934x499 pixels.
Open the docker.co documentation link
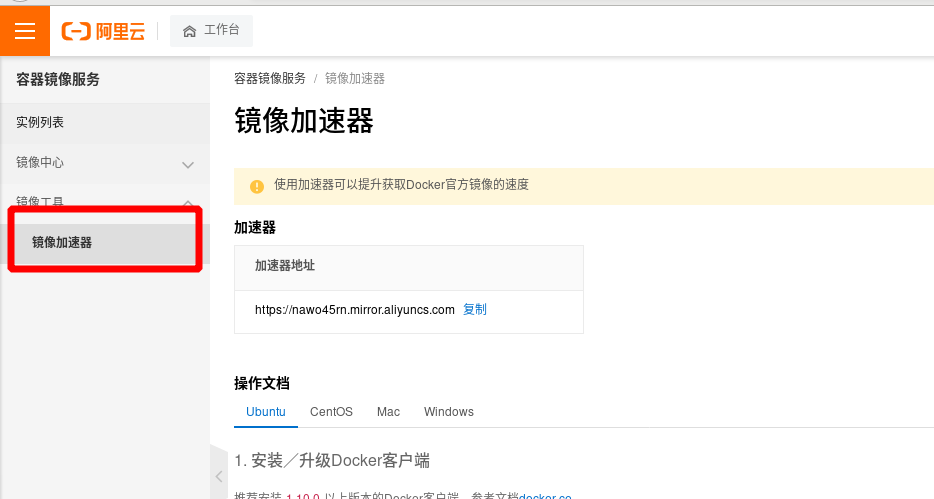546,495
